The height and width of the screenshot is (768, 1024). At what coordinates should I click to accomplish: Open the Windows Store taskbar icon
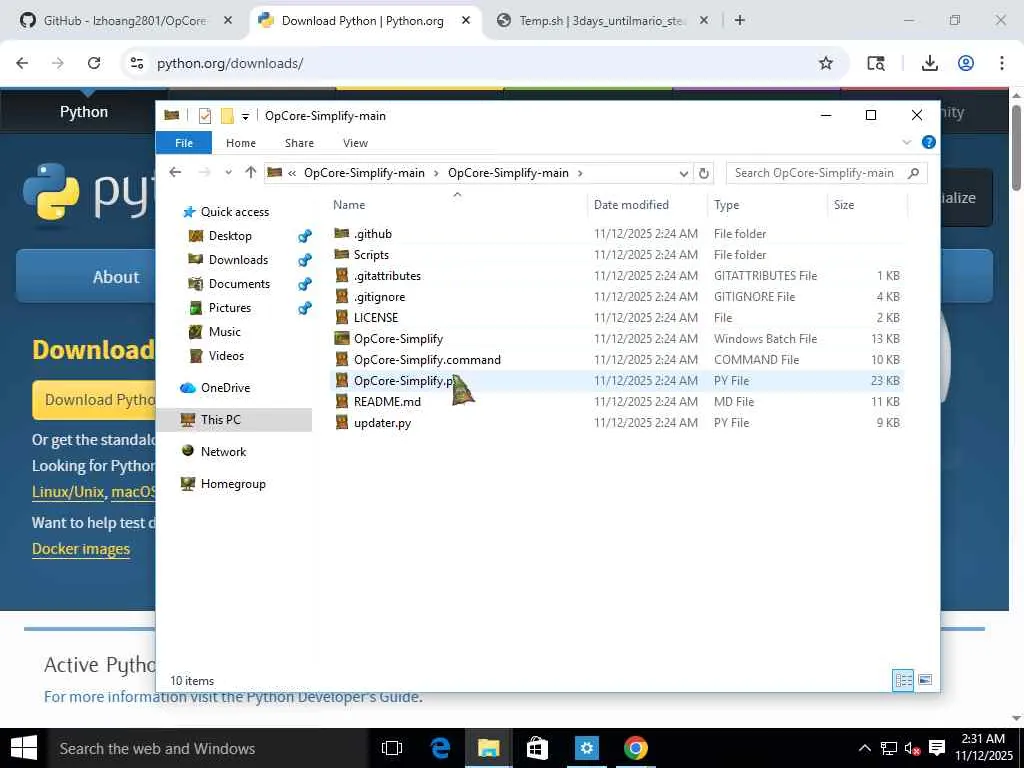537,748
